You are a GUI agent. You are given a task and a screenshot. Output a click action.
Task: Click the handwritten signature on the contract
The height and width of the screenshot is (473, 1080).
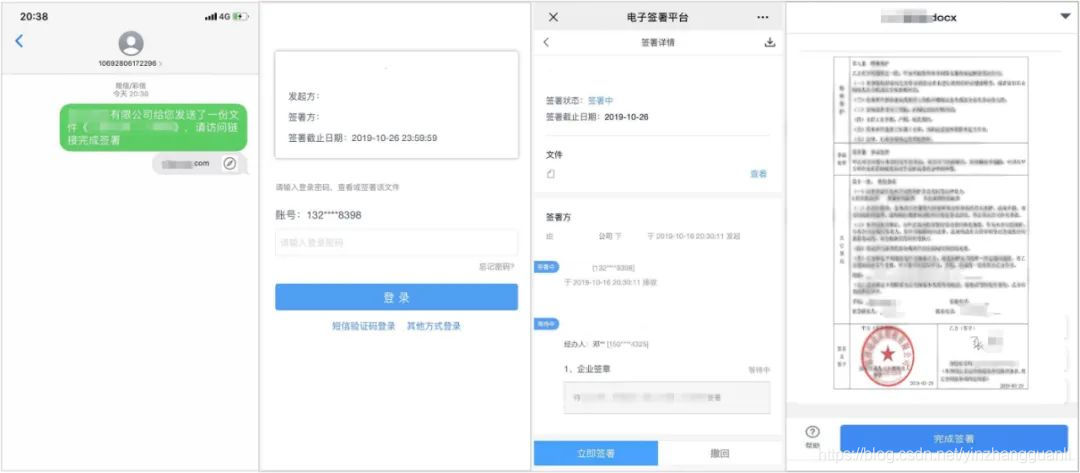(977, 343)
